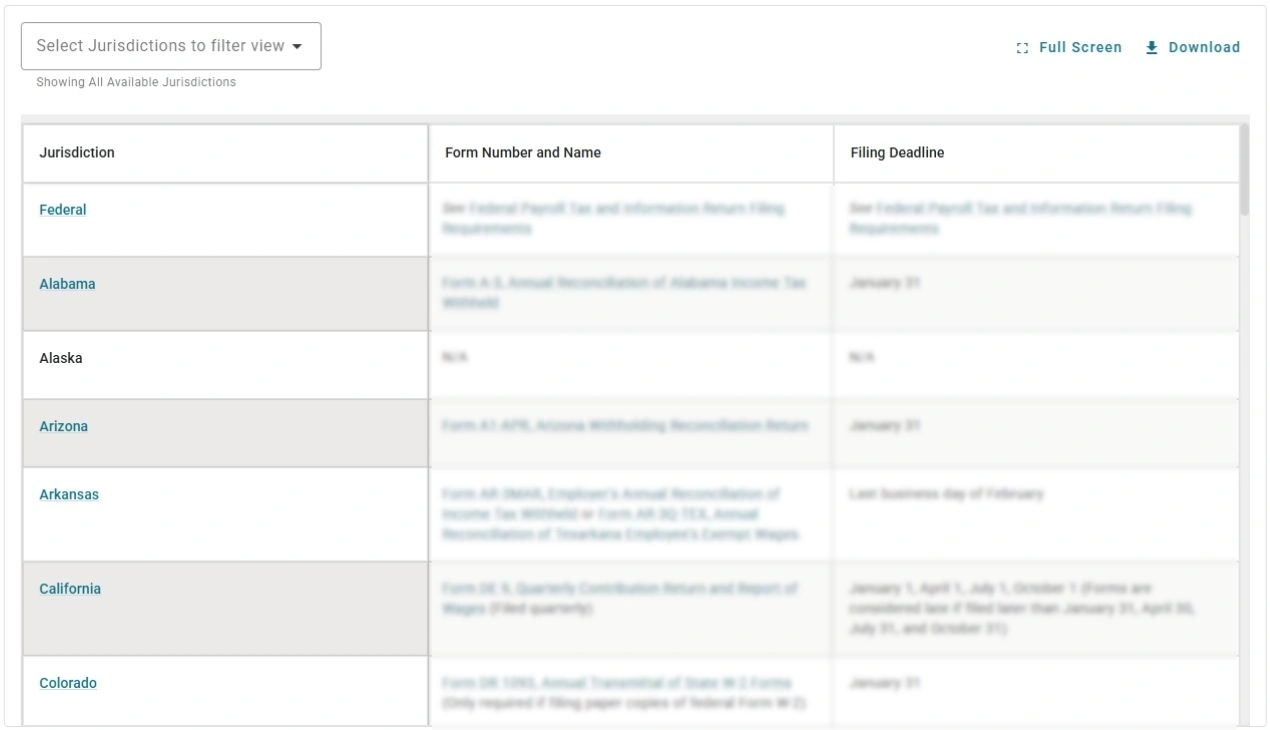
Task: Open the Colorado jurisdiction link
Action: 66,685
